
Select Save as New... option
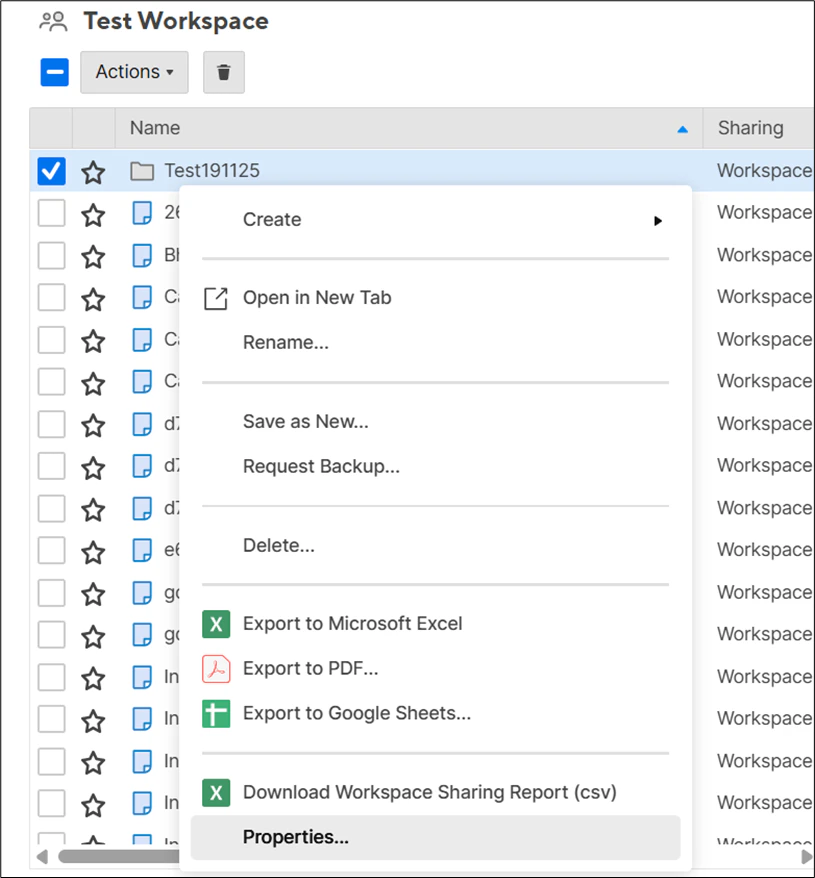pyautogui.click(x=436, y=422)
